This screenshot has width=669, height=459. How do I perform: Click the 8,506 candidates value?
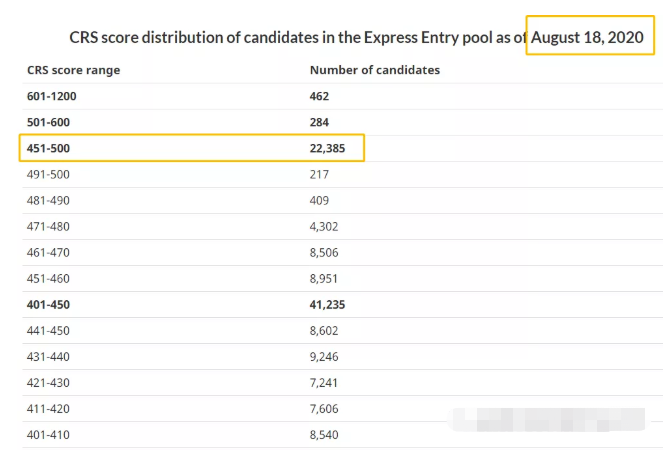[x=325, y=252]
